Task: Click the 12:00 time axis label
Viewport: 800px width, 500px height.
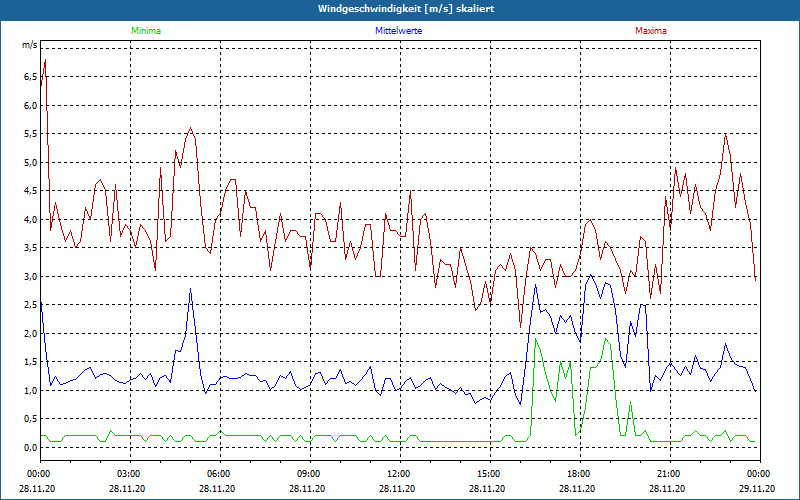Action: tap(398, 474)
